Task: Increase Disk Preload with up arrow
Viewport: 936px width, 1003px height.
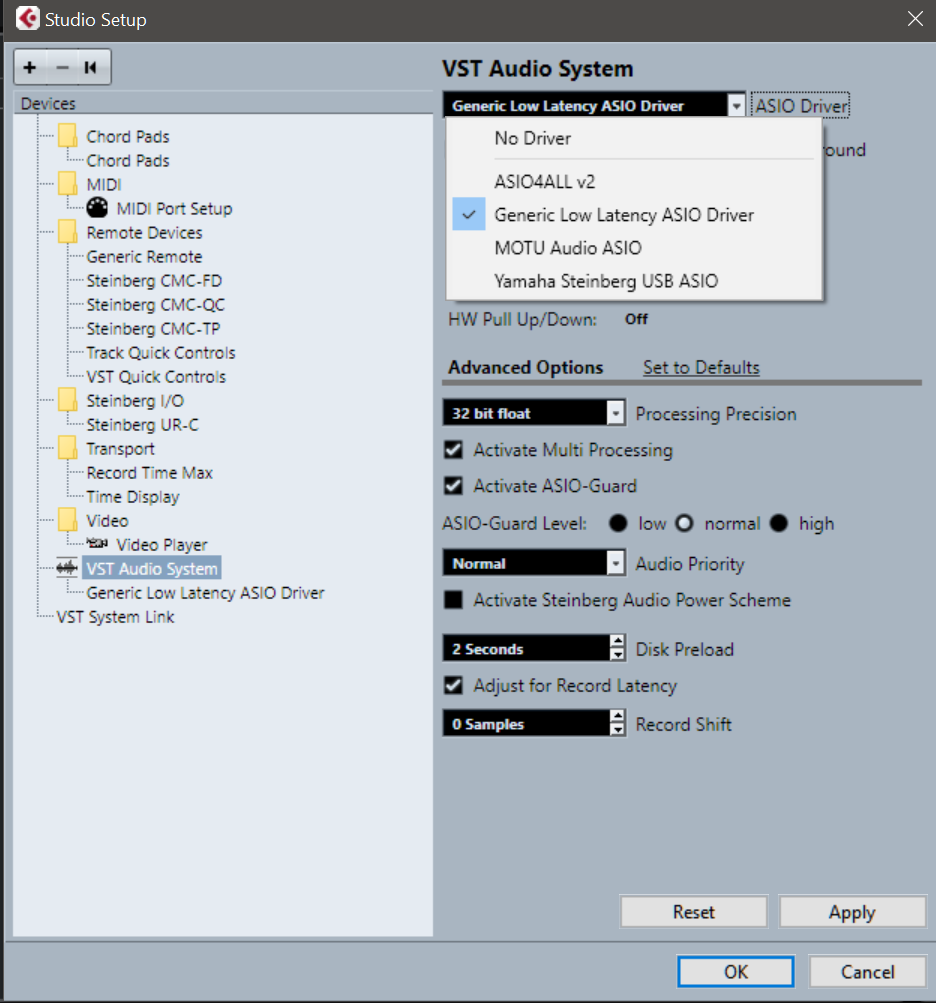Action: (x=617, y=641)
